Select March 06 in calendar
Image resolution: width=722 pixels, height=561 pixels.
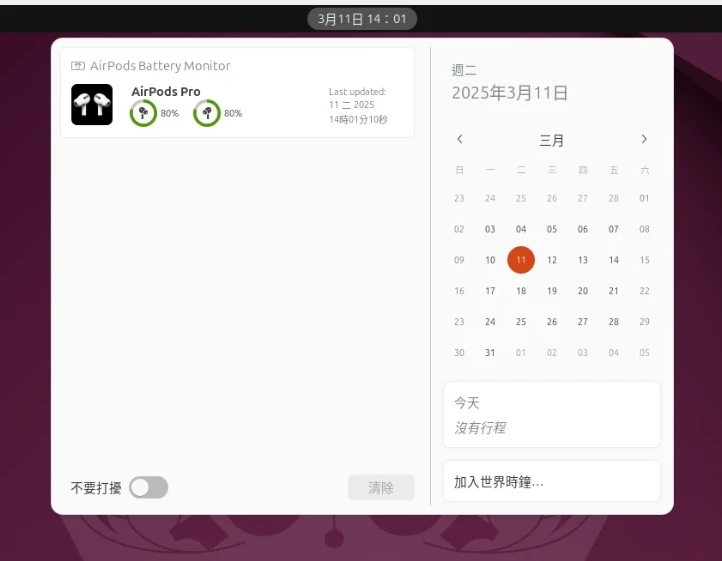582,229
